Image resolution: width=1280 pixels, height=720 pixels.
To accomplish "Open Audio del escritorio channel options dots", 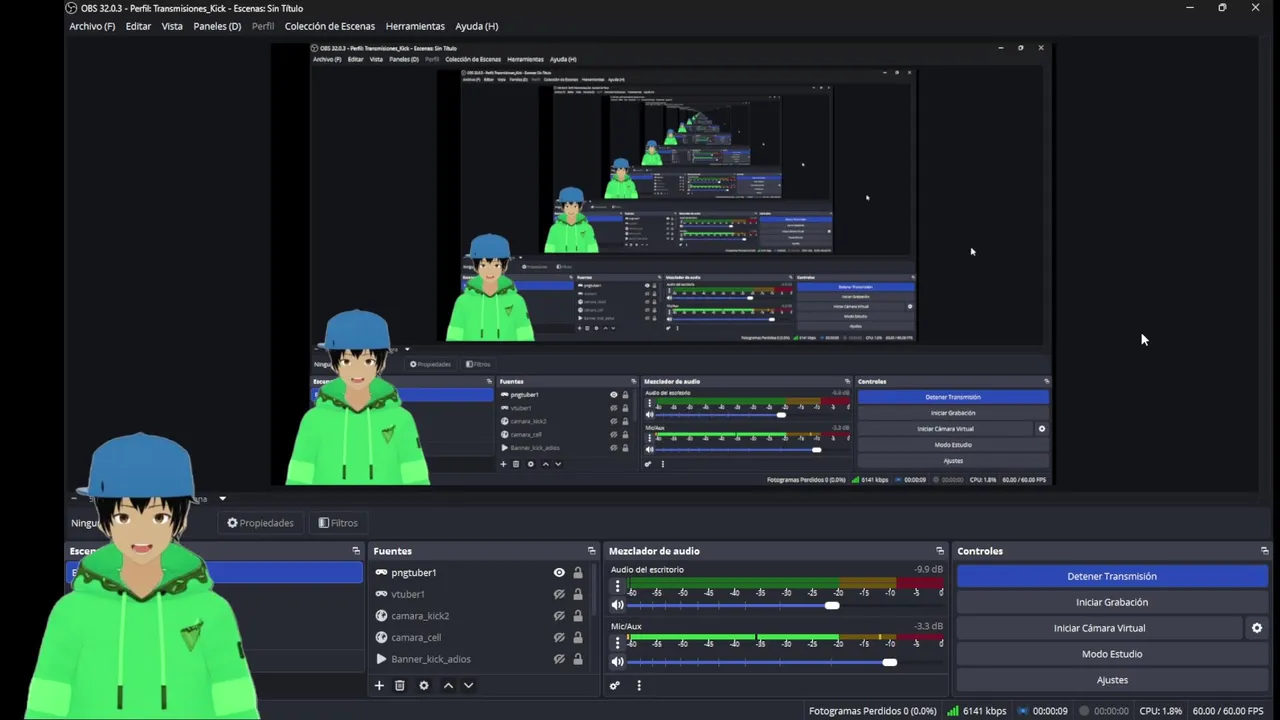I will click(x=617, y=588).
